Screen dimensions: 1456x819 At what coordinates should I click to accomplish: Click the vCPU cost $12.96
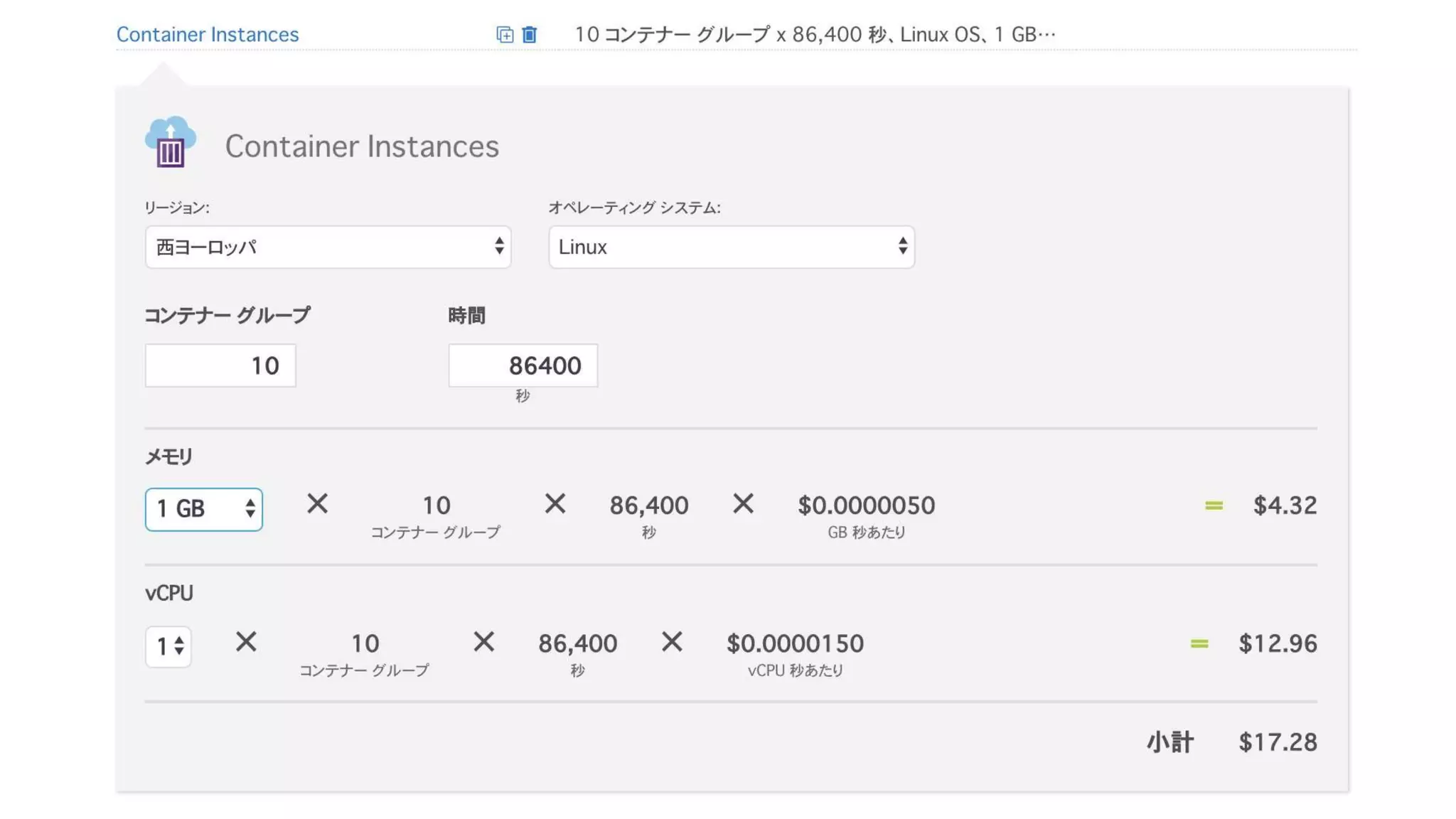[x=1277, y=643]
